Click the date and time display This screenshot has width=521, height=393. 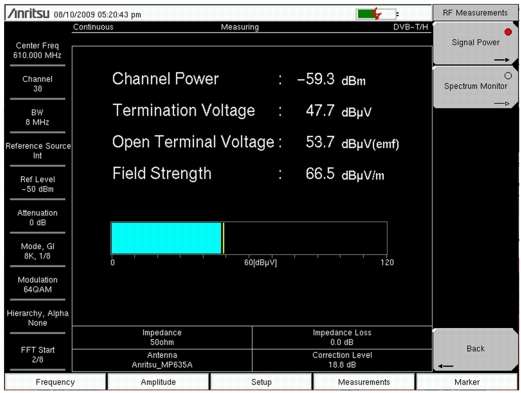coord(97,15)
